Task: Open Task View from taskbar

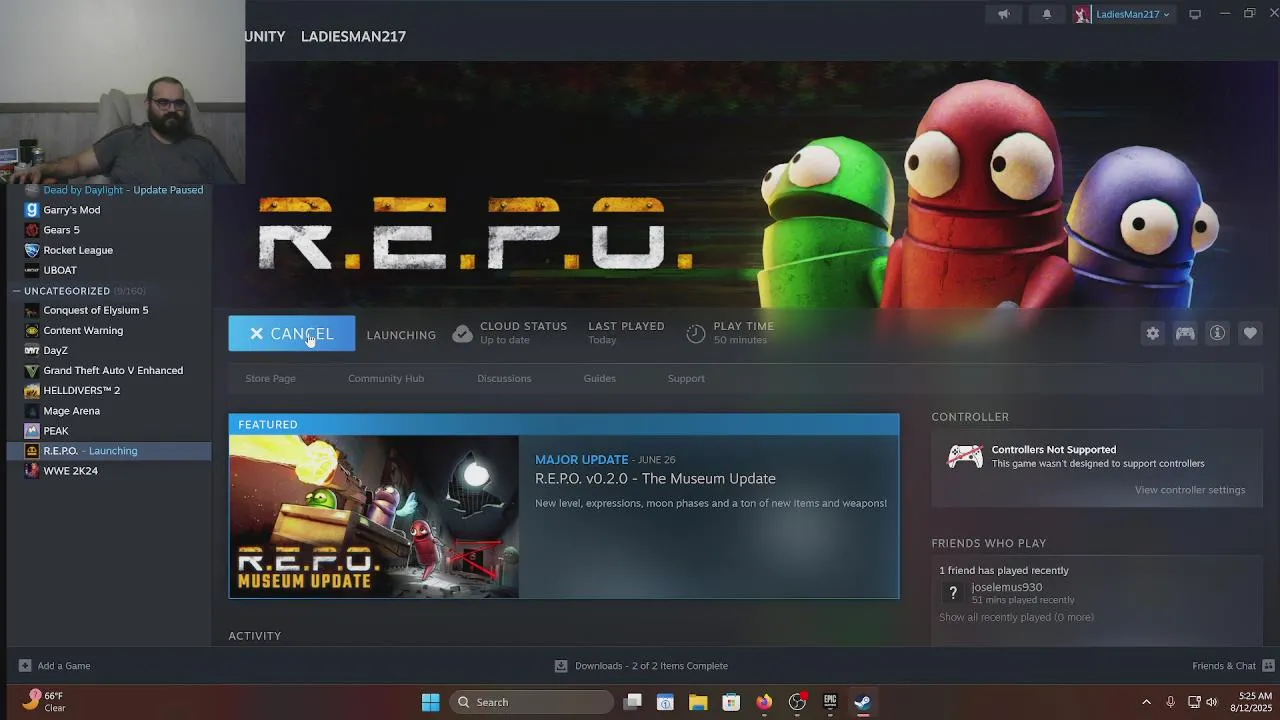Action: tap(632, 702)
